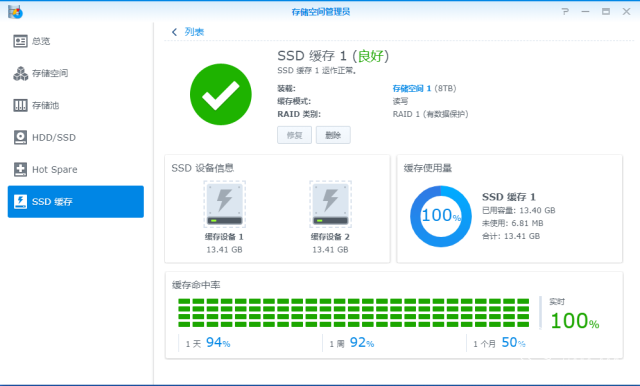Image resolution: width=640 pixels, height=386 pixels.
Task: Maximize the Storage Manager window
Action: pos(606,11)
